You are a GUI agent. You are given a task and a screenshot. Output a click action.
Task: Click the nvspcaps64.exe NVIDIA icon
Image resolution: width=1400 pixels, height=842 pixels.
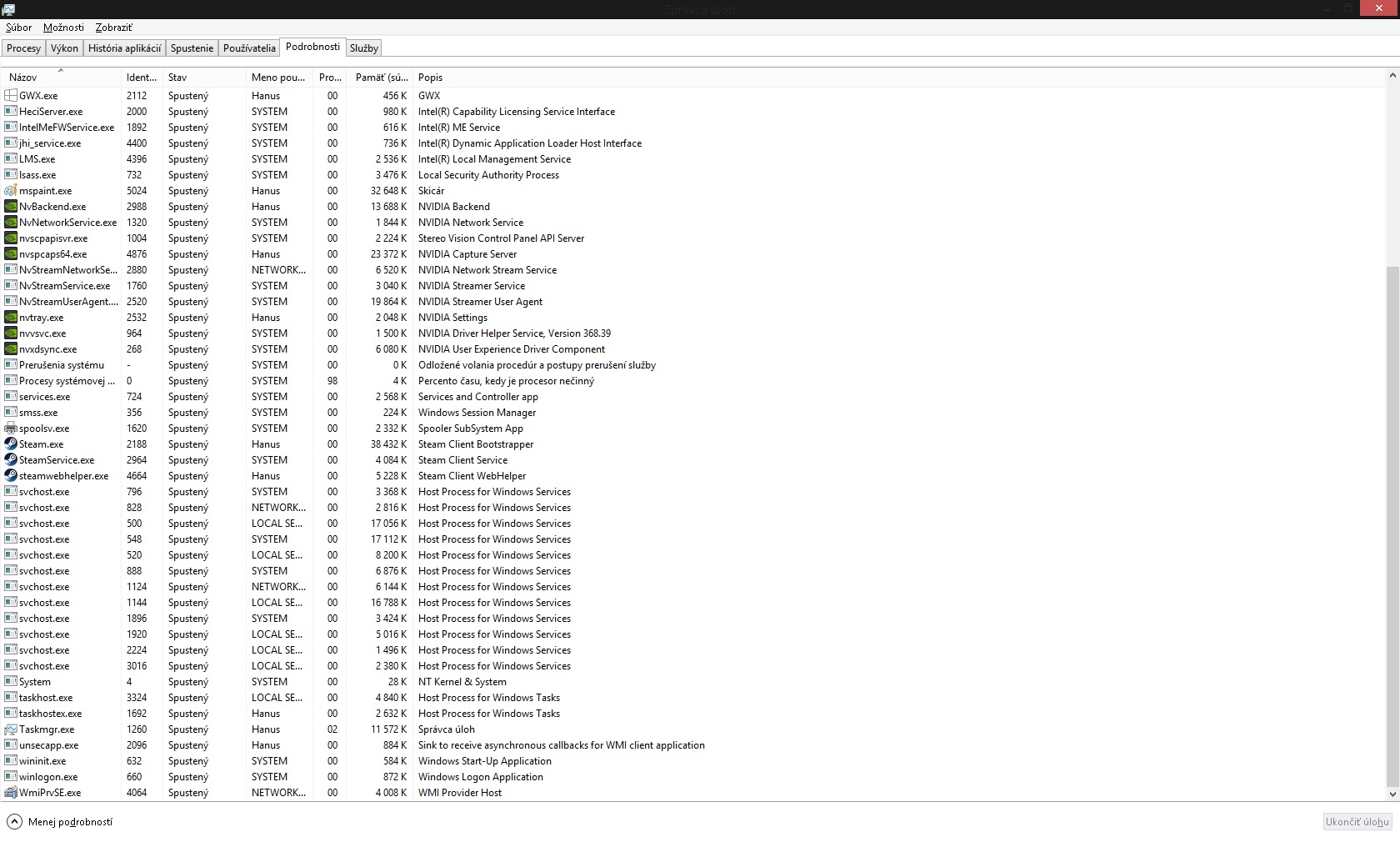point(11,254)
